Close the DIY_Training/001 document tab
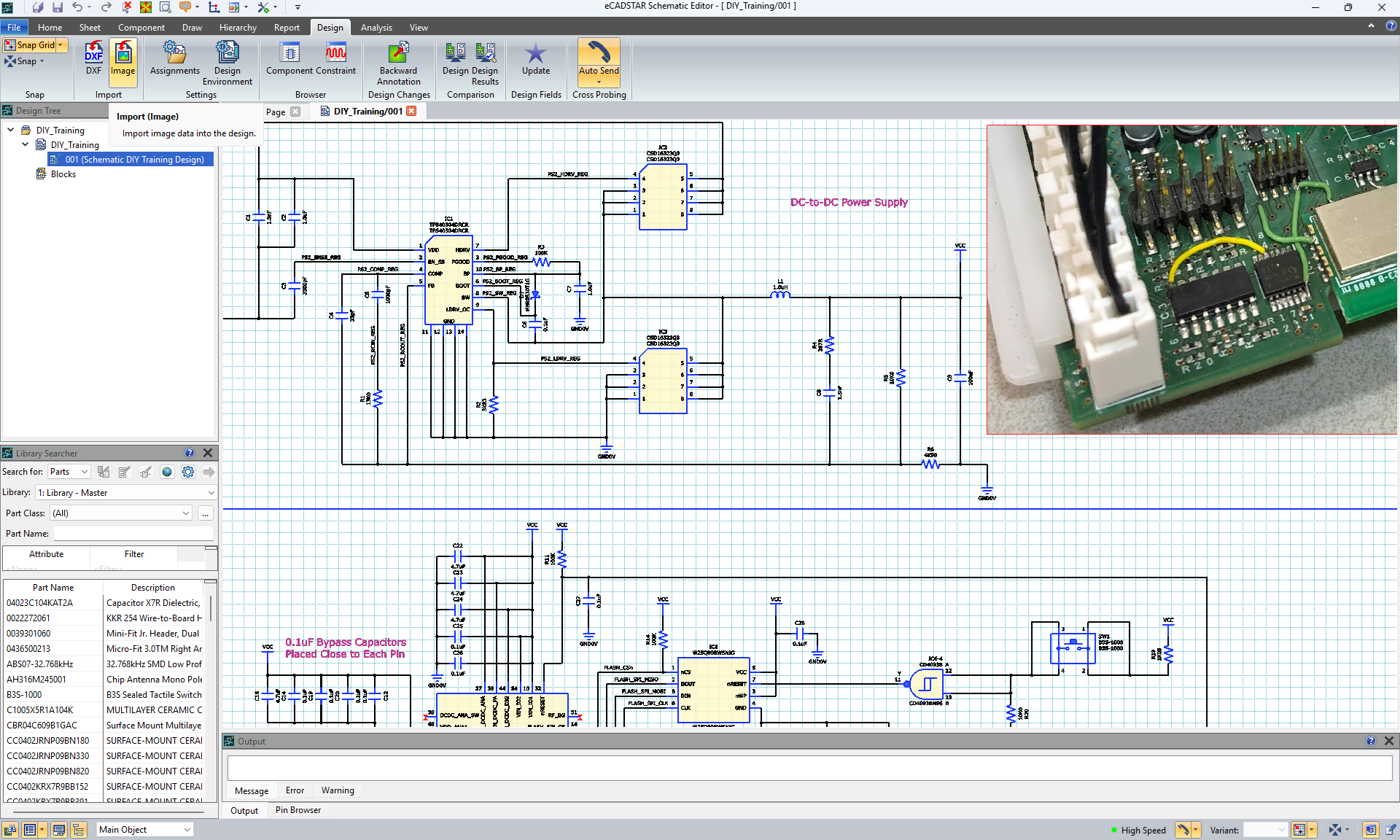1400x840 pixels. click(x=411, y=111)
